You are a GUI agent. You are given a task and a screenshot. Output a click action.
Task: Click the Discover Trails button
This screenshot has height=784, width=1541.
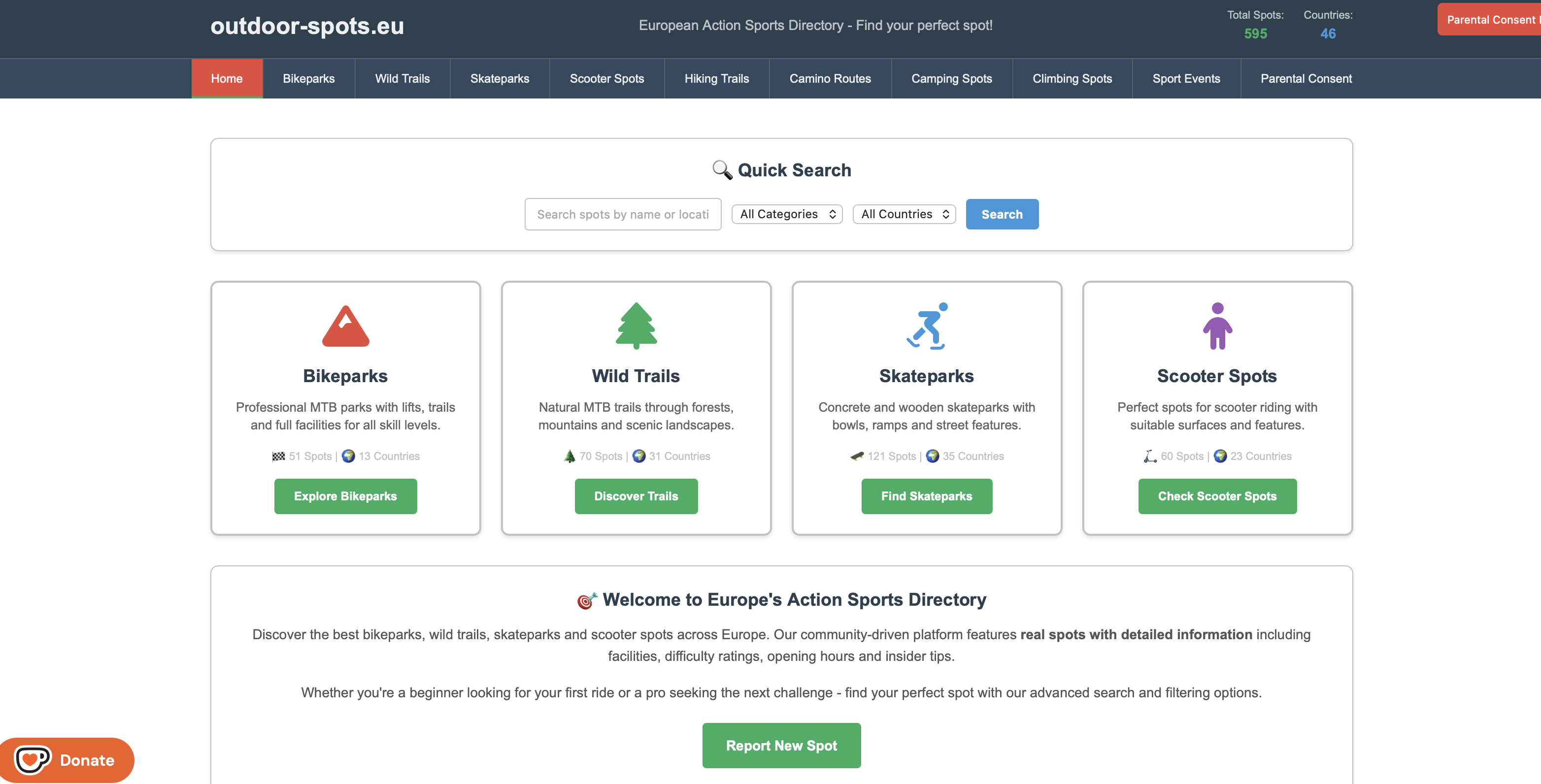(x=636, y=496)
